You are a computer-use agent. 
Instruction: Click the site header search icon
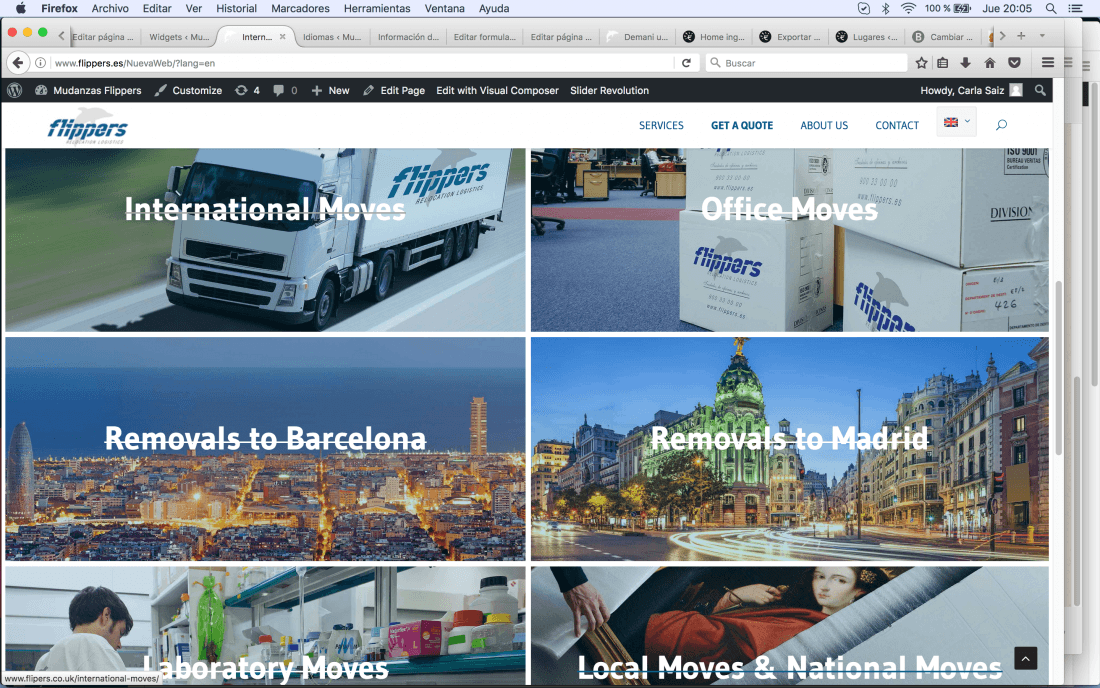click(1001, 125)
